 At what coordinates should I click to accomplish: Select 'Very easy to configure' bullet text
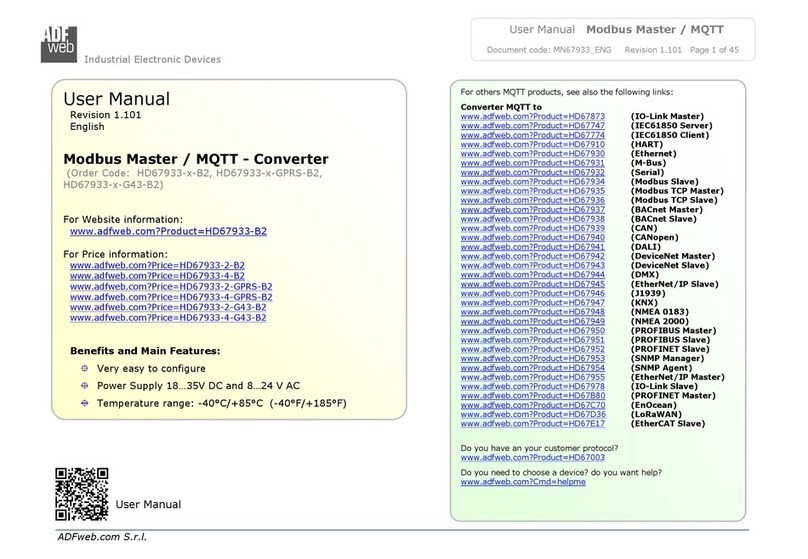tap(151, 368)
